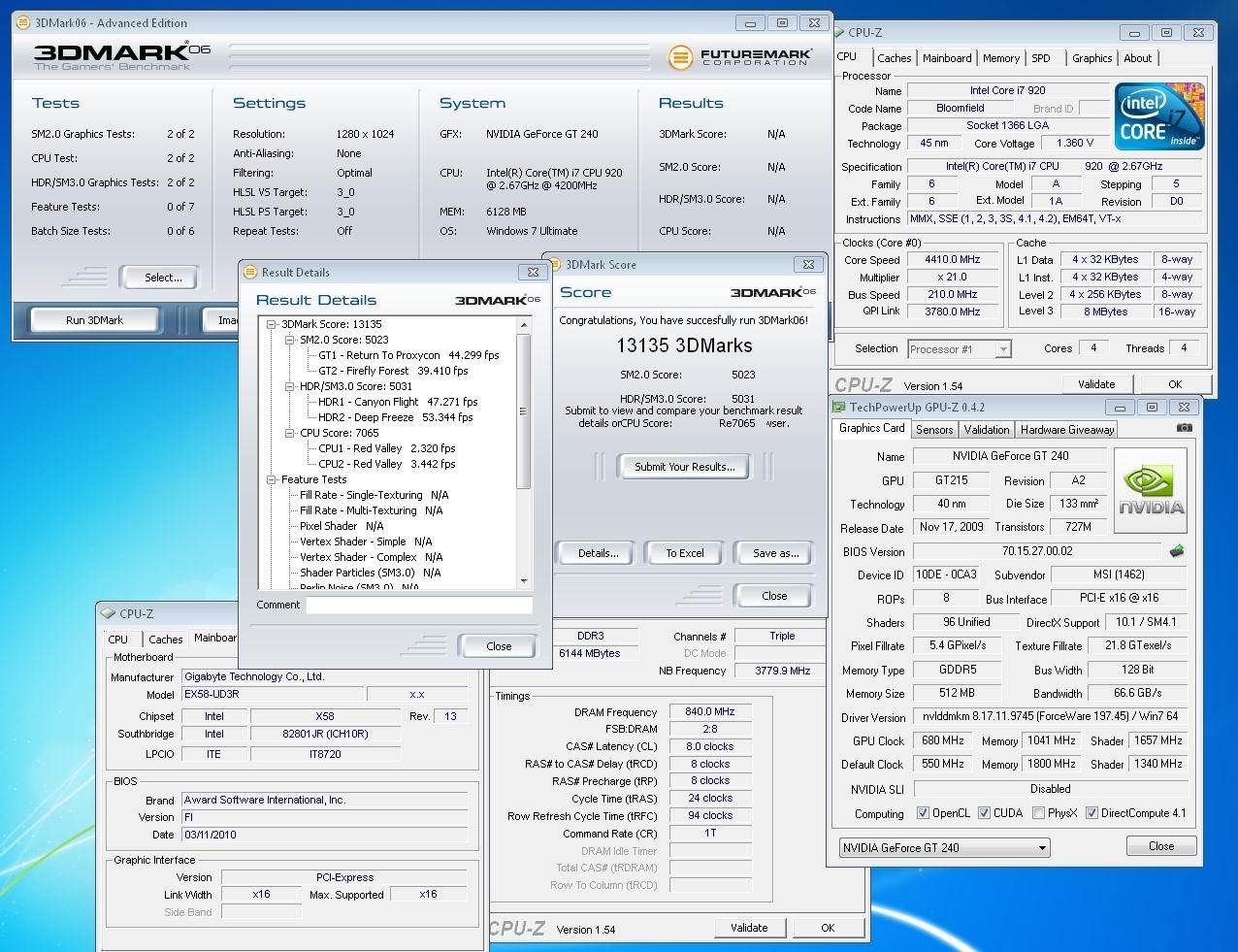
Task: Click the bottom-left CPU-Z window title icon
Action: [x=109, y=613]
